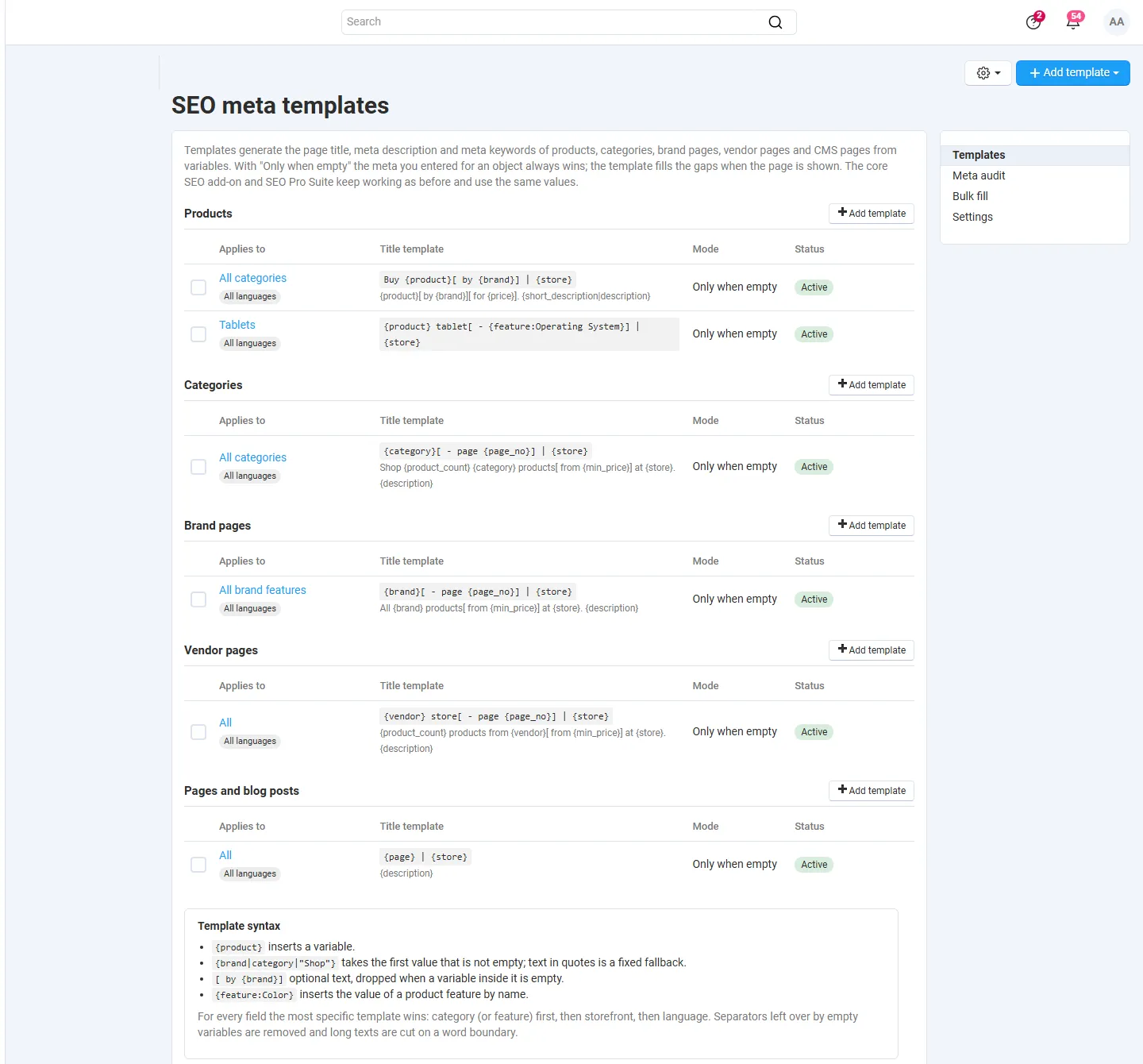Tick checkbox for Vendor pages All row
Image resolution: width=1143 pixels, height=1064 pixels.
click(x=198, y=732)
